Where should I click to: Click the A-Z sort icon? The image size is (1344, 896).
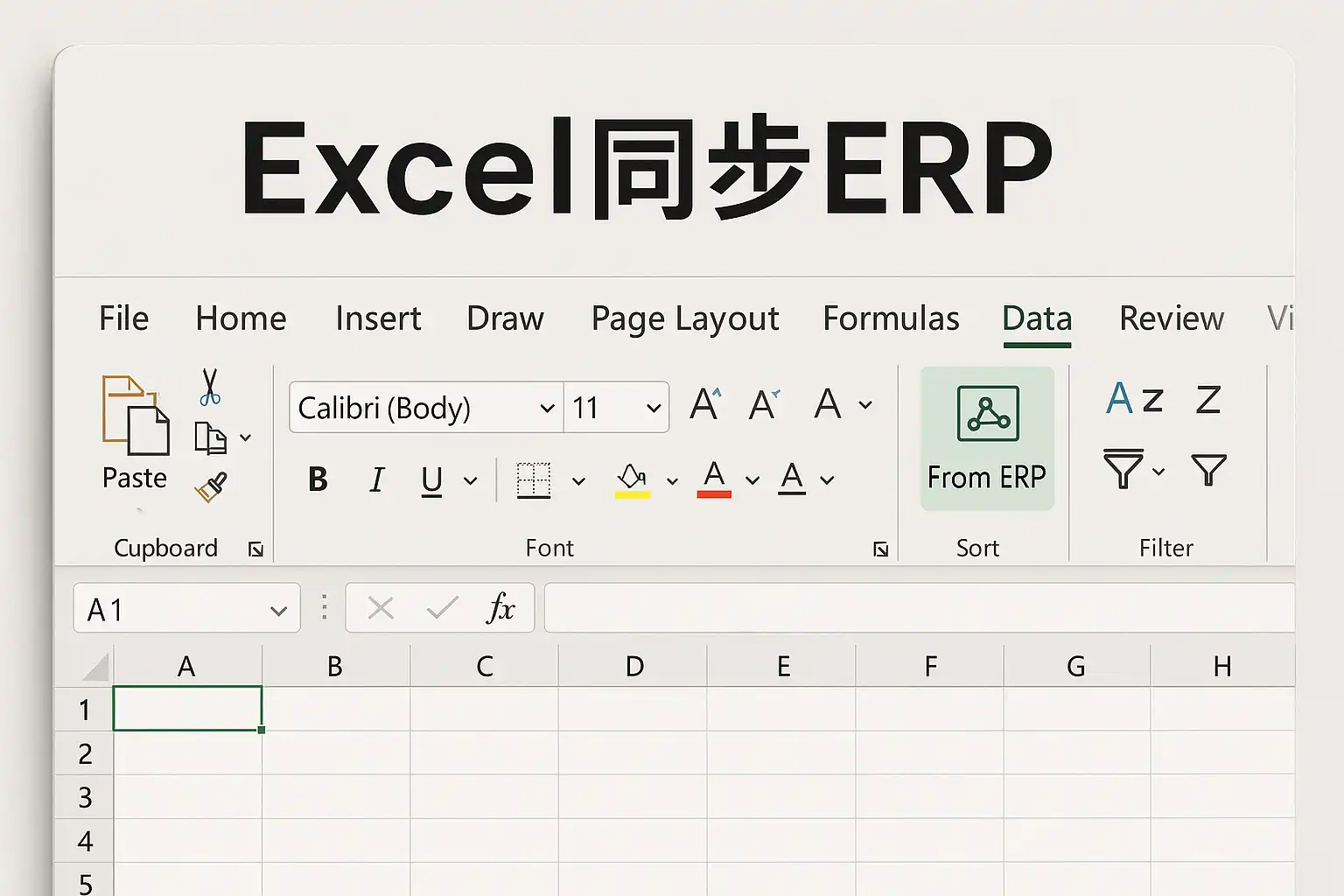pyautogui.click(x=1135, y=399)
